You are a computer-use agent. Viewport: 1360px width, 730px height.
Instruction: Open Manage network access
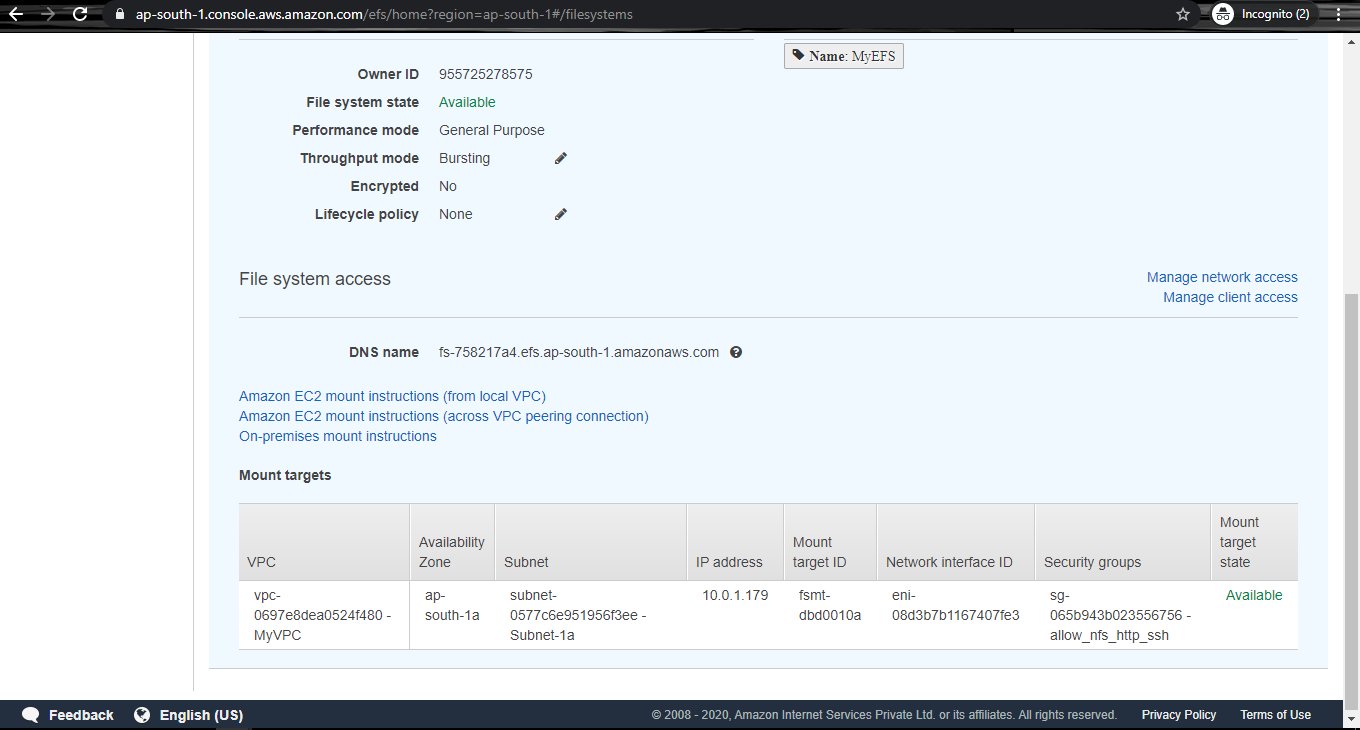(x=1222, y=277)
